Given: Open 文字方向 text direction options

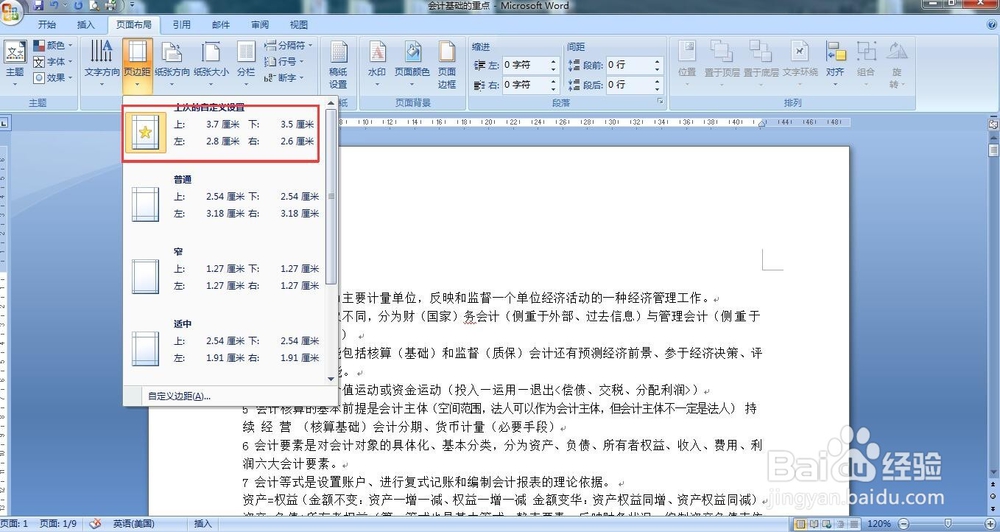Looking at the screenshot, I should [x=102, y=62].
